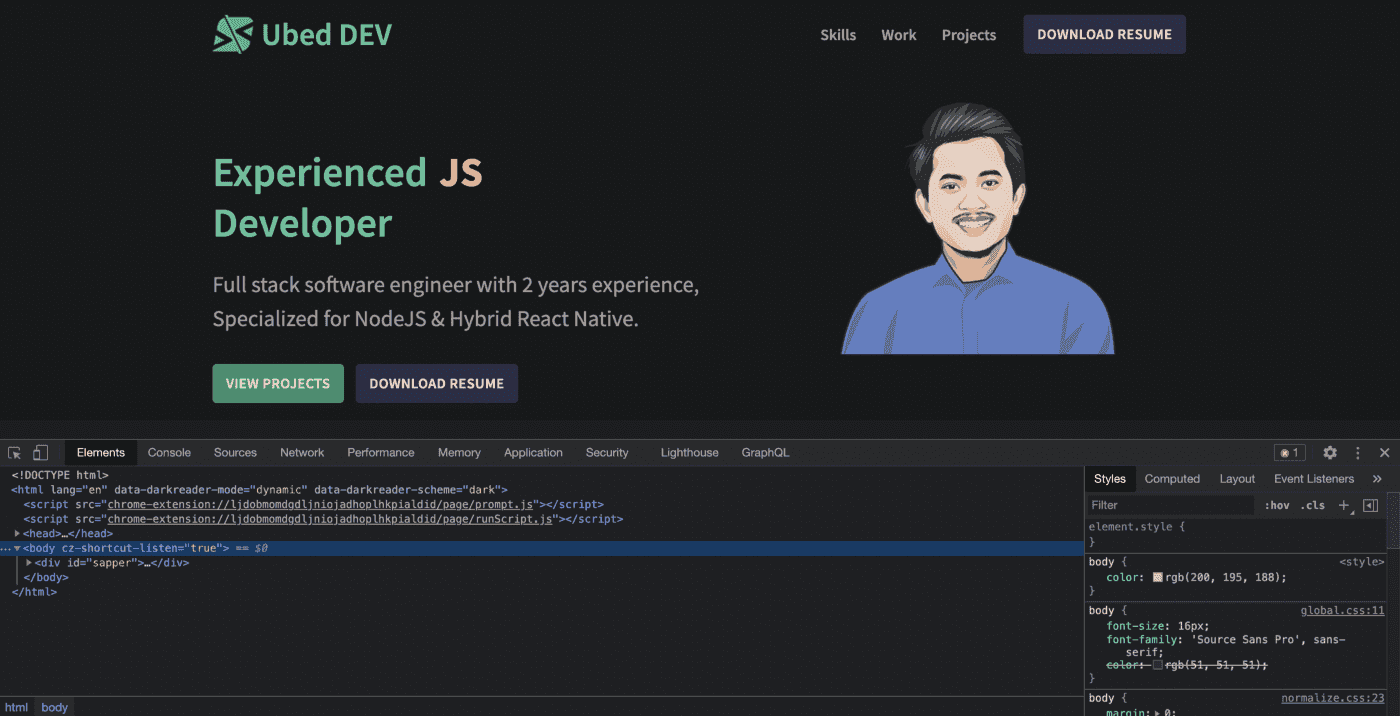Screen dimensions: 1400x716
Task: Toggle the computed styles sidebar icon
Action: (1371, 505)
